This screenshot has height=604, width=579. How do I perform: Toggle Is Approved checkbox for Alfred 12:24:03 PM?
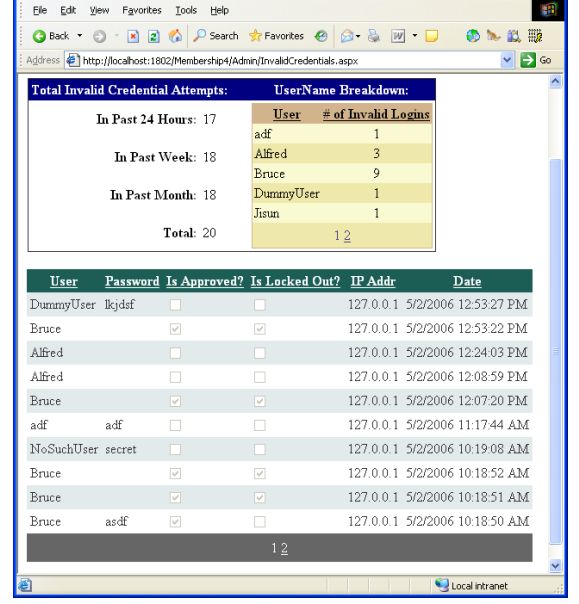[x=175, y=353]
